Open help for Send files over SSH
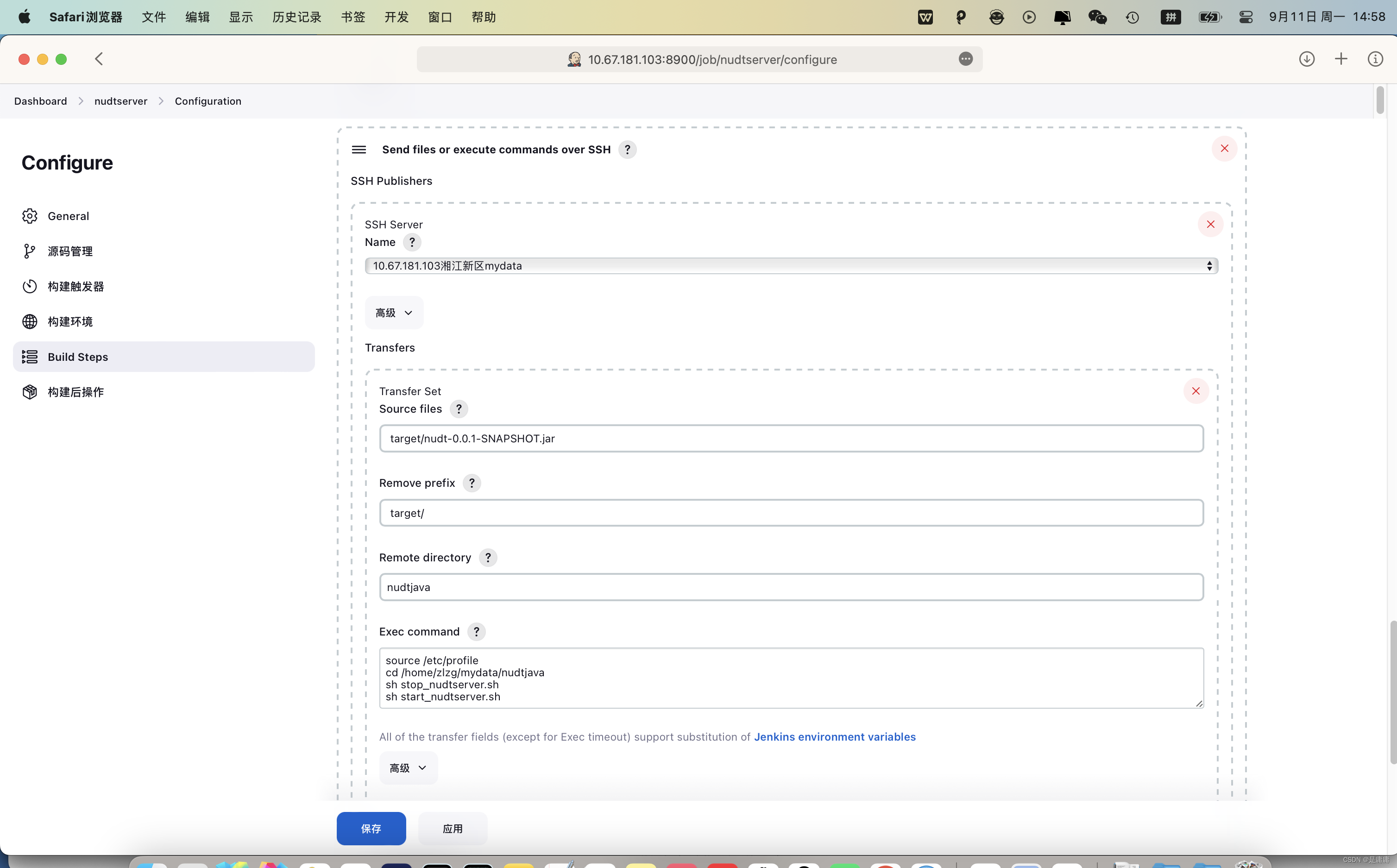Viewport: 1397px width, 868px height. tap(627, 149)
